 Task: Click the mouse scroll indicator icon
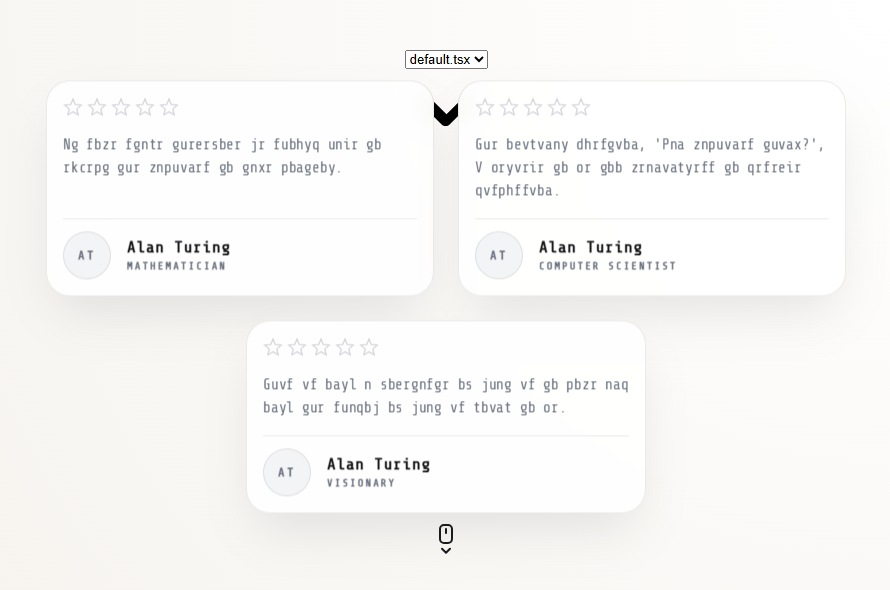pos(446,534)
